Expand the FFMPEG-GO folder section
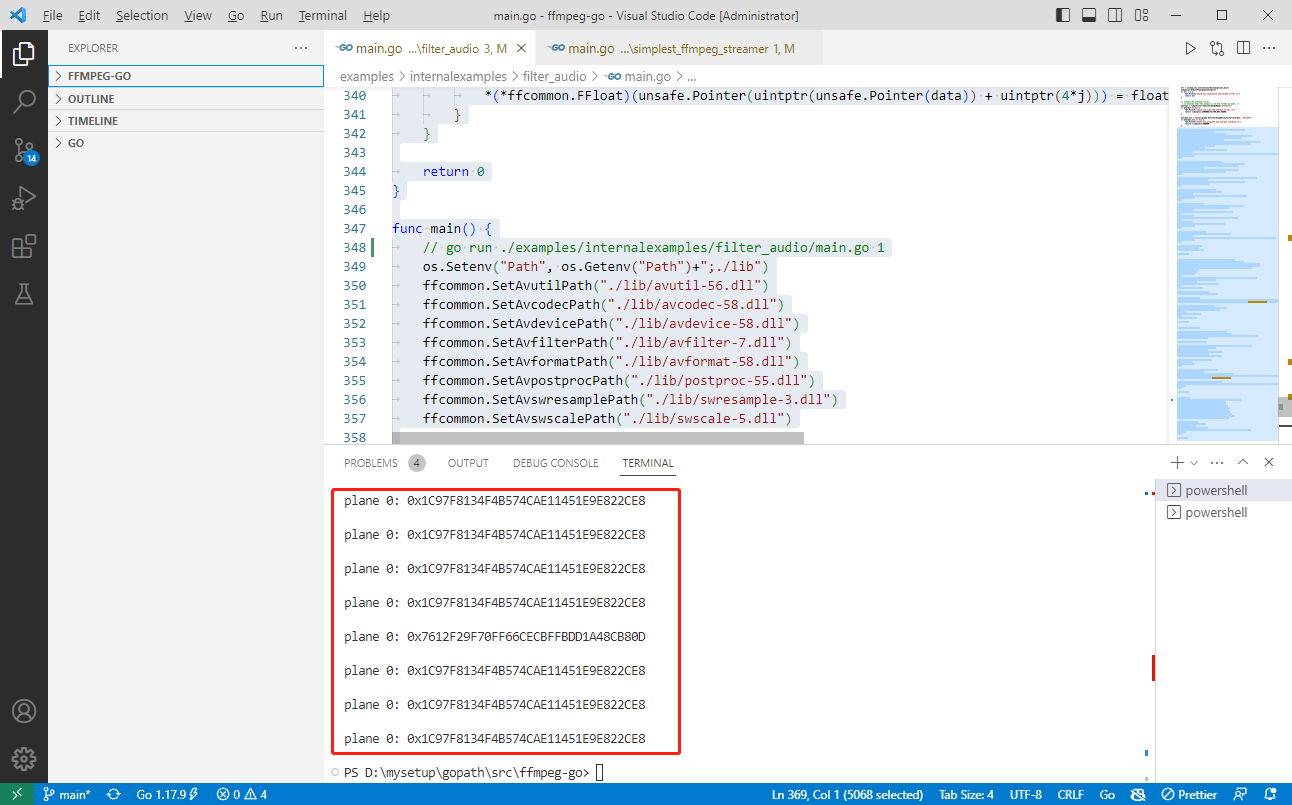 pos(186,76)
